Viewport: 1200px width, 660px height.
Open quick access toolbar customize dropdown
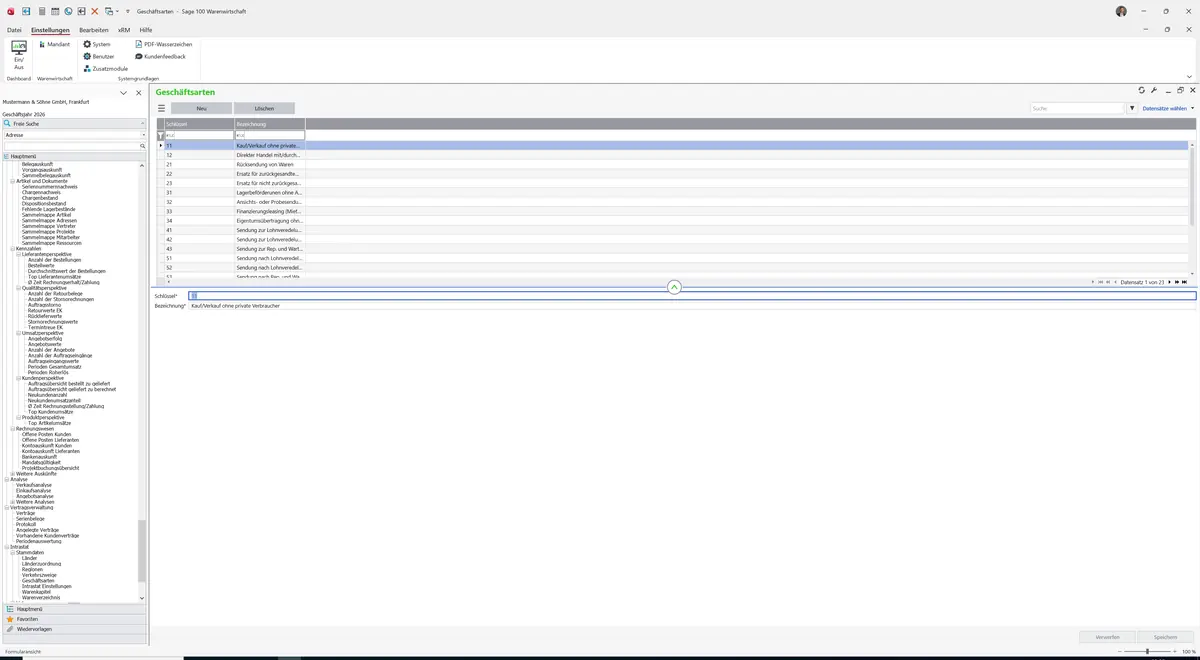127,11
